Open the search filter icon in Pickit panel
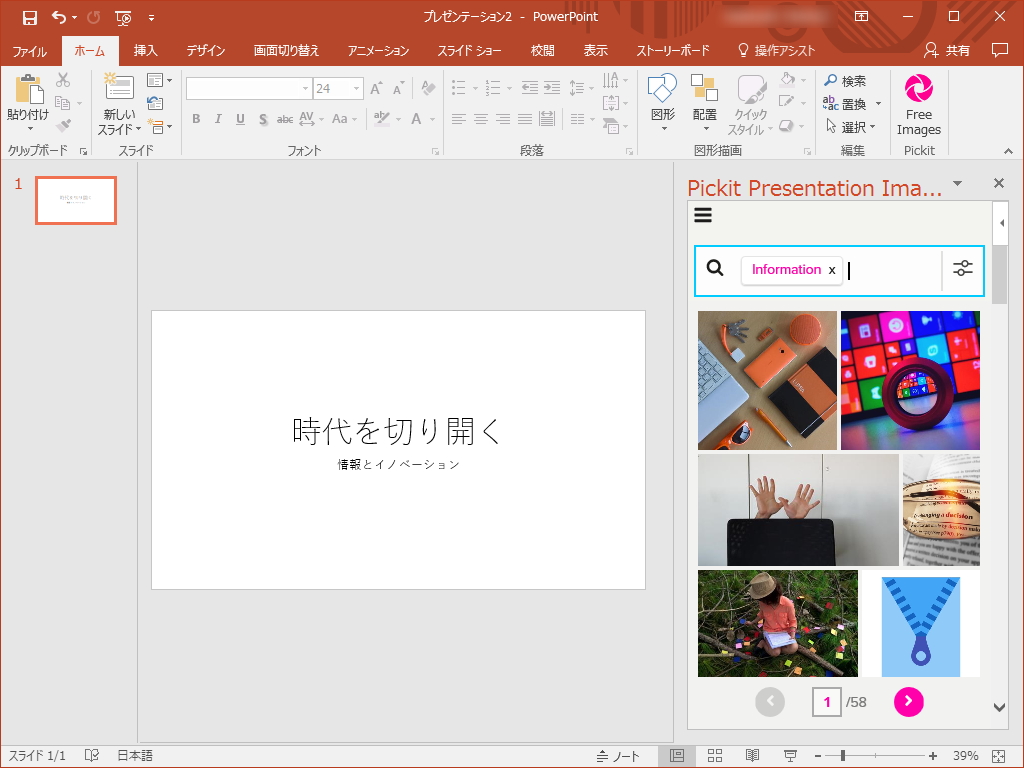 click(962, 268)
